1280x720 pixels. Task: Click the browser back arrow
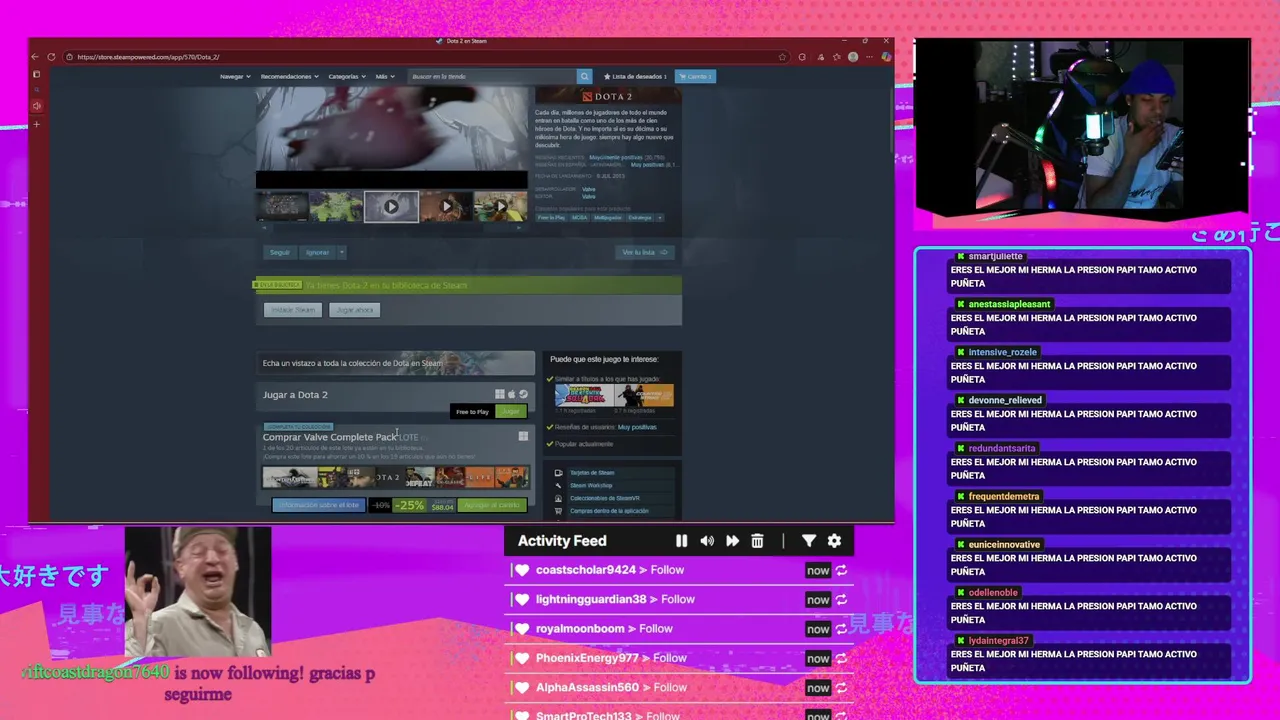click(35, 57)
